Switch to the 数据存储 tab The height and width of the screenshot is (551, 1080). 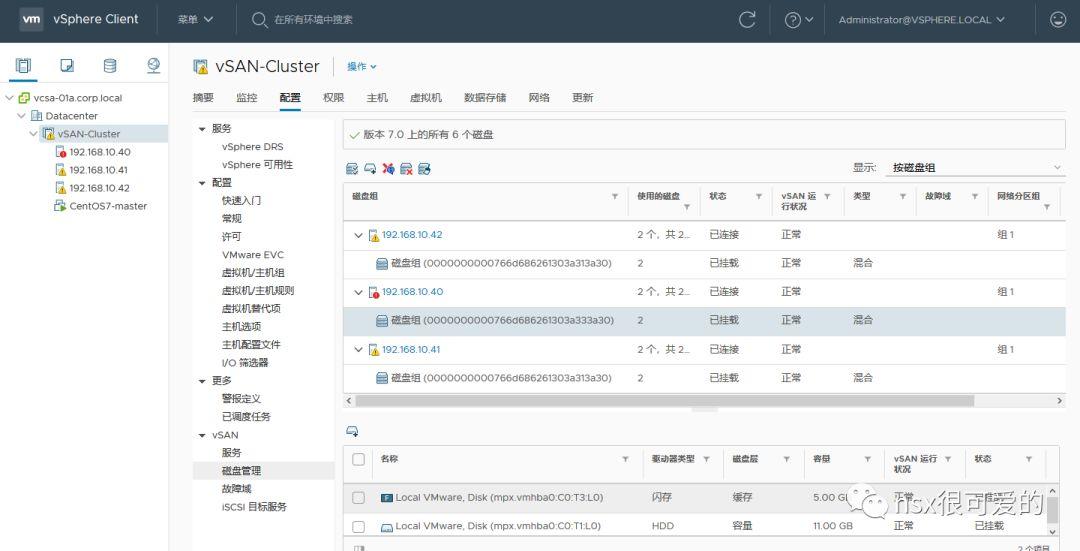pos(485,98)
